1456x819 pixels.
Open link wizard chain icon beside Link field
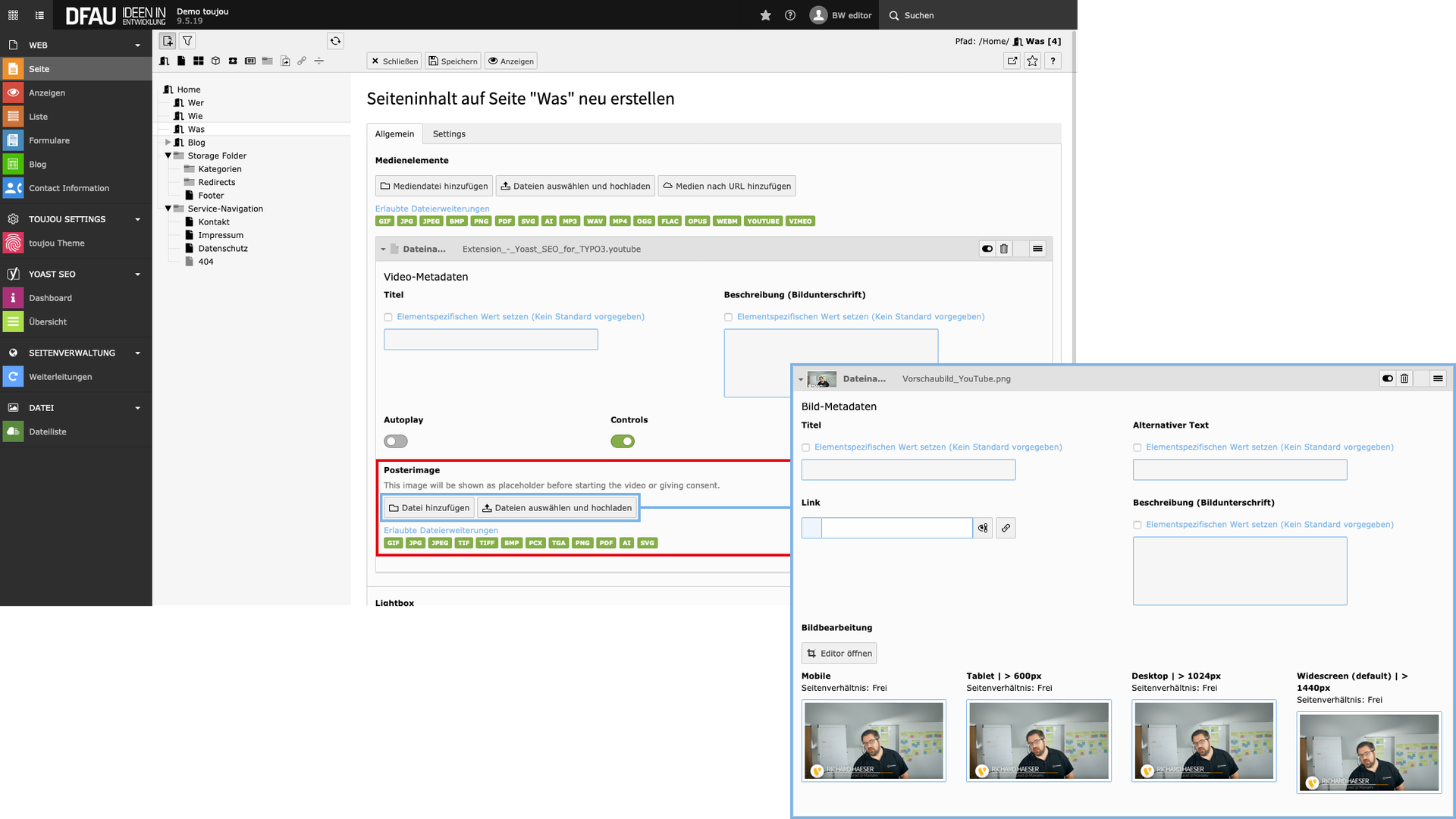[x=1006, y=528]
